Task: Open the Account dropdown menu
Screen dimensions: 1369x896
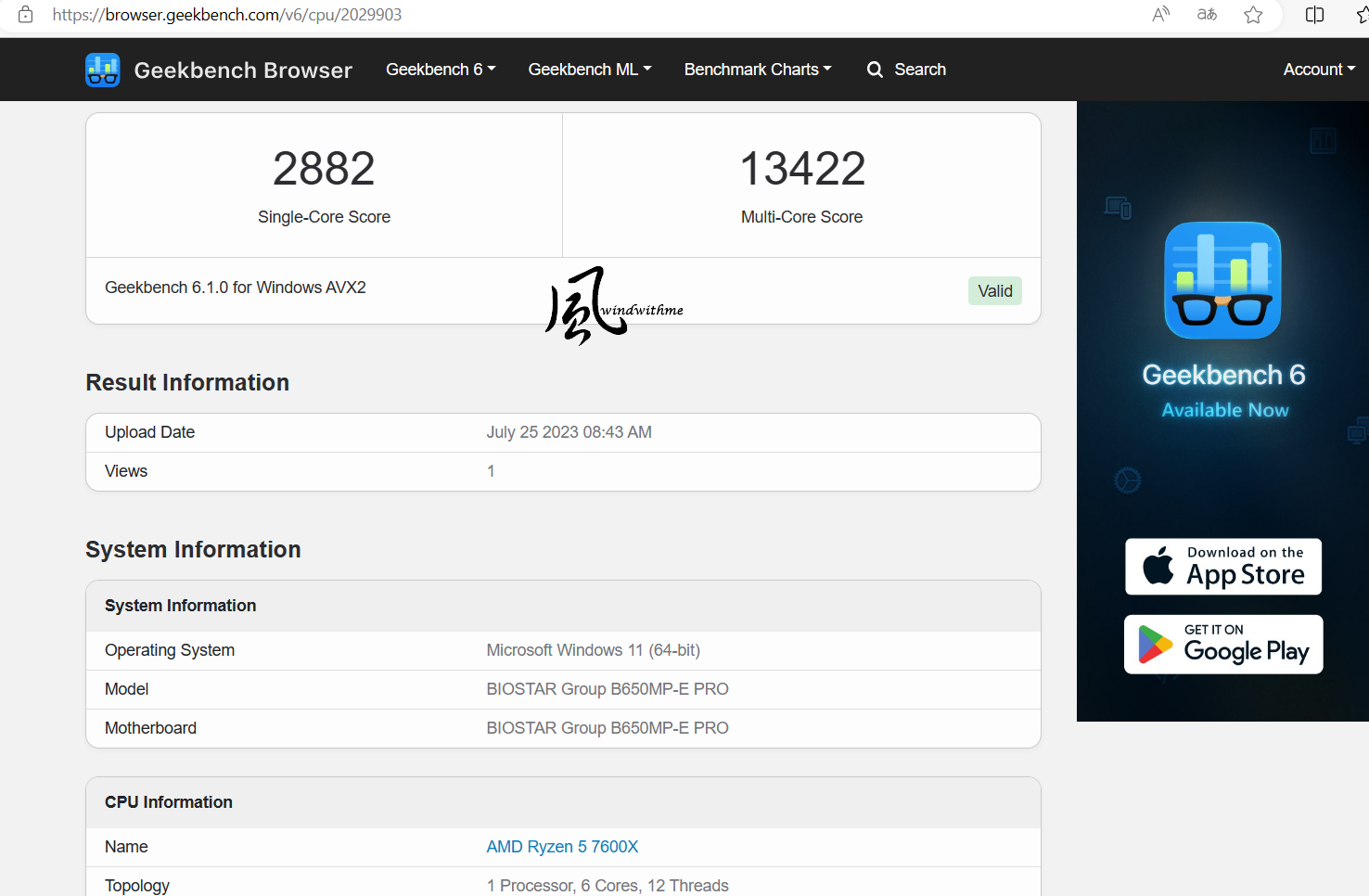Action: 1319,70
